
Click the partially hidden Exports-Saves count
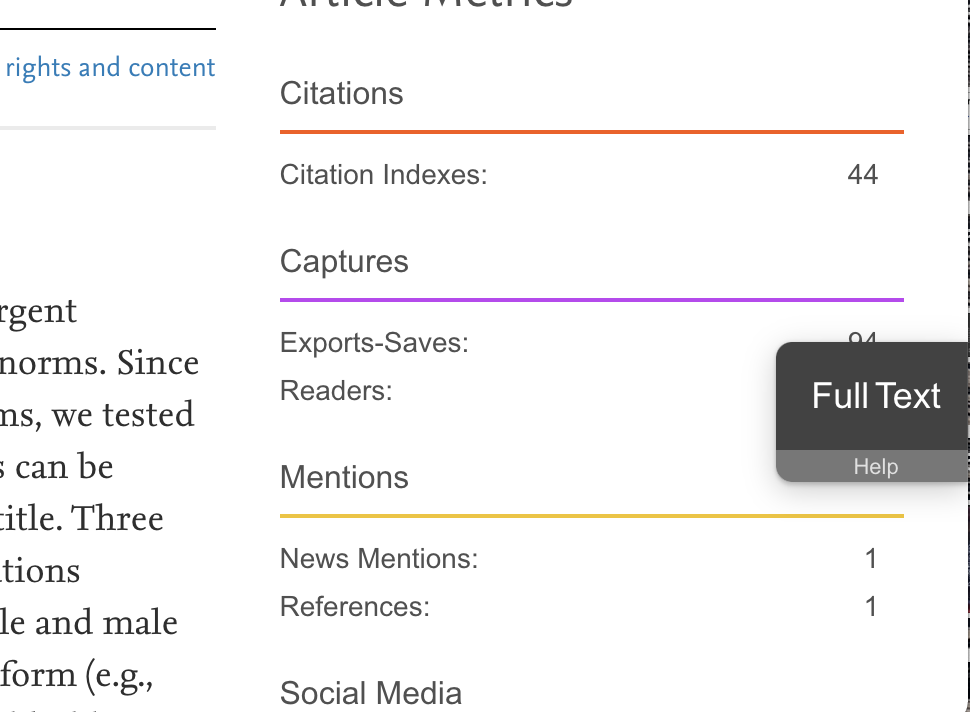[x=862, y=337]
